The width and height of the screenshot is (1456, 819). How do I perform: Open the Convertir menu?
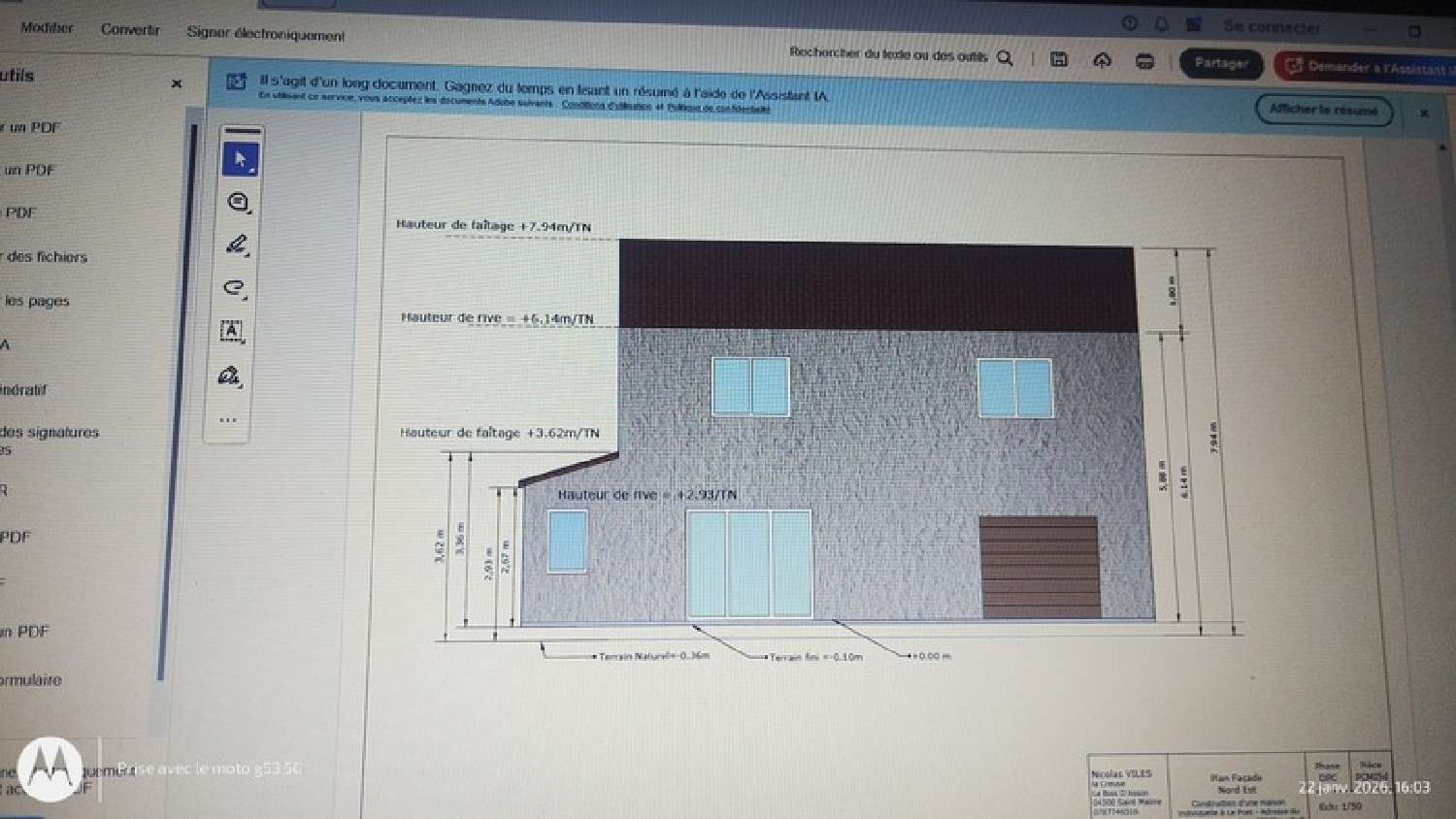pyautogui.click(x=130, y=30)
